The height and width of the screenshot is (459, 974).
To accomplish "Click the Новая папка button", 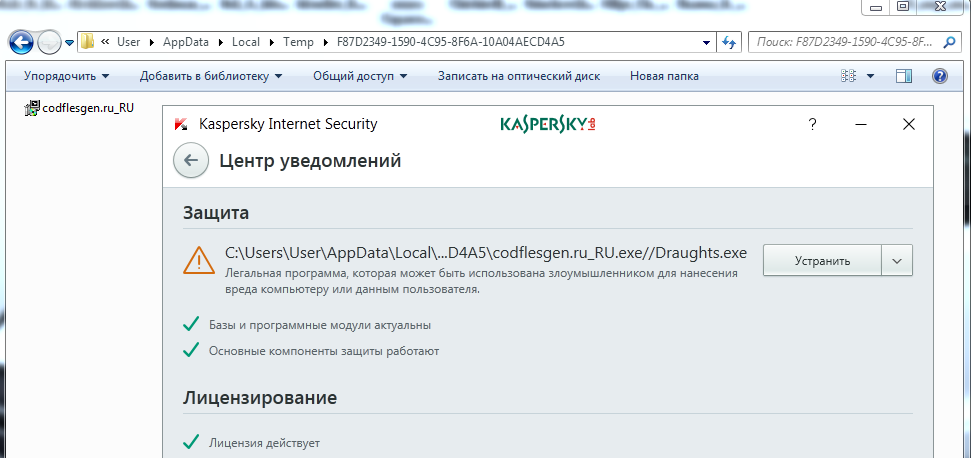I will 664,76.
